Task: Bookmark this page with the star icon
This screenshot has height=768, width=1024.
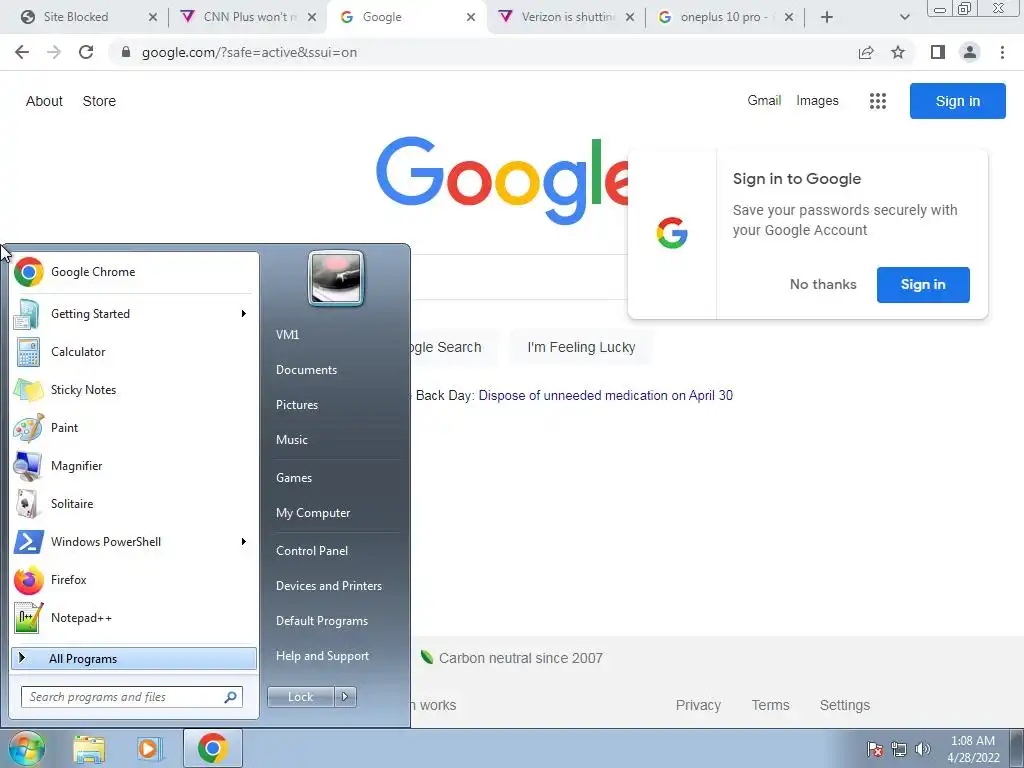Action: coord(898,52)
